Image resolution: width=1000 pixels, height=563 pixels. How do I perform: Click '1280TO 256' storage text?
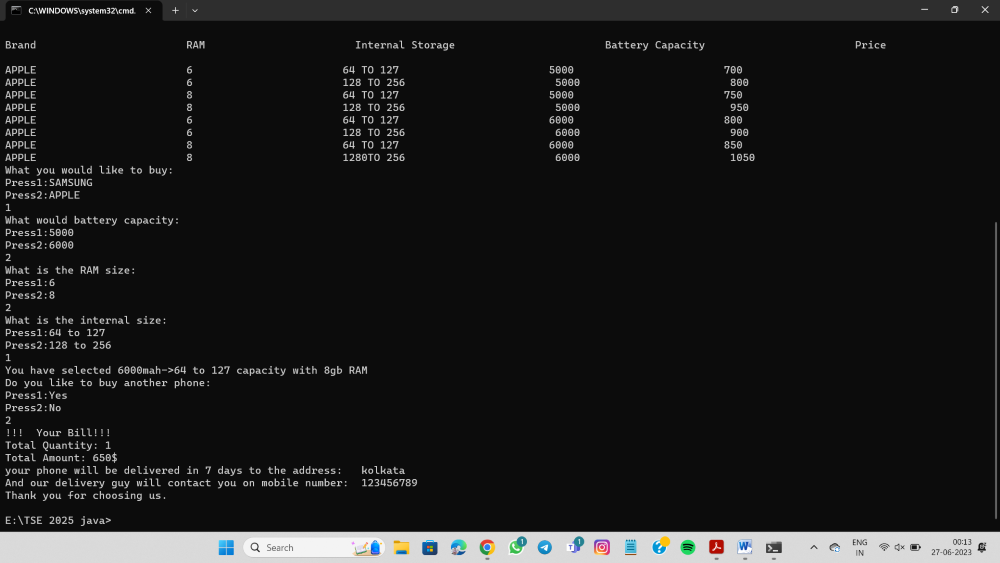click(x=374, y=157)
